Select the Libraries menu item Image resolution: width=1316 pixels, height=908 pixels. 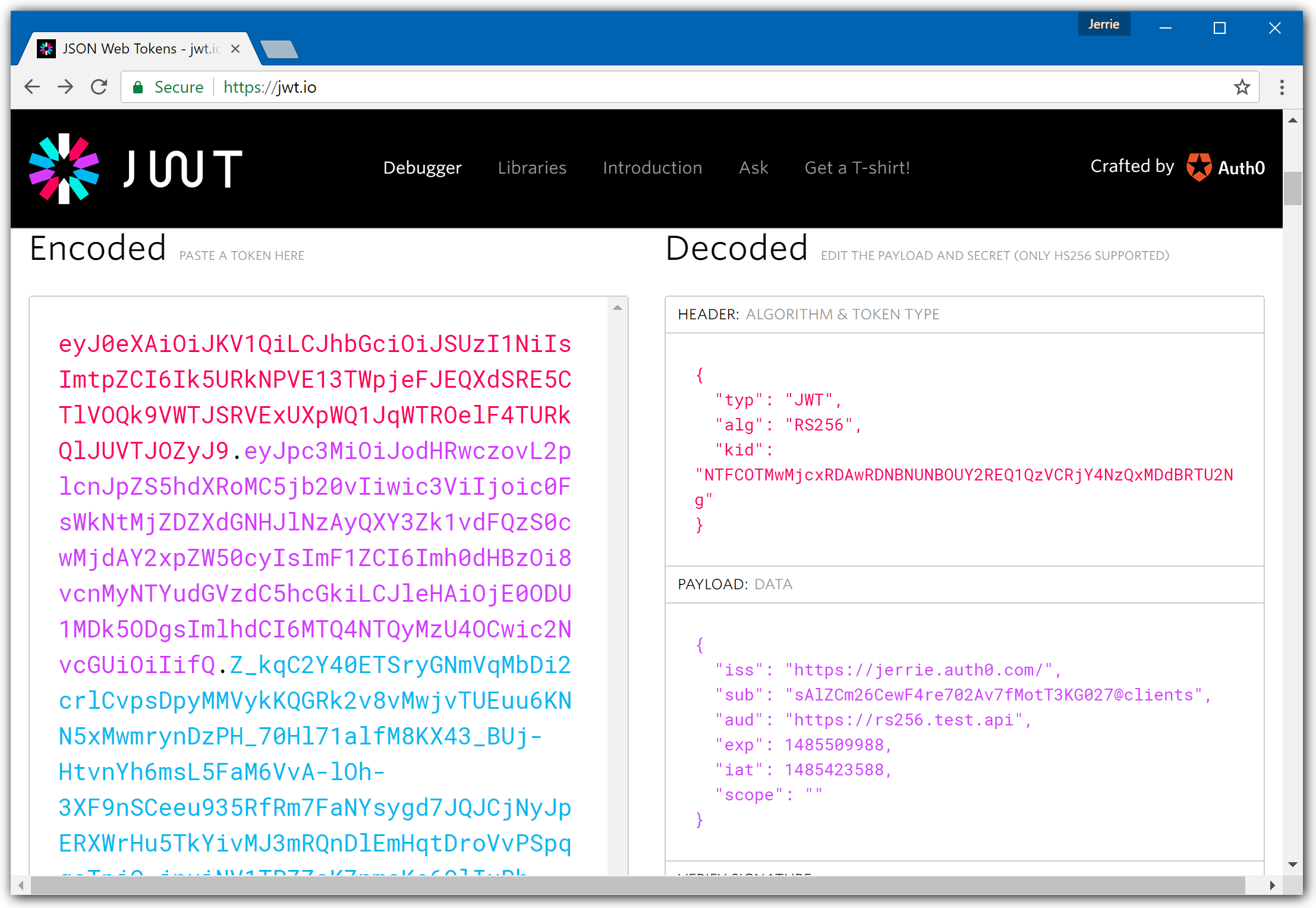click(531, 168)
